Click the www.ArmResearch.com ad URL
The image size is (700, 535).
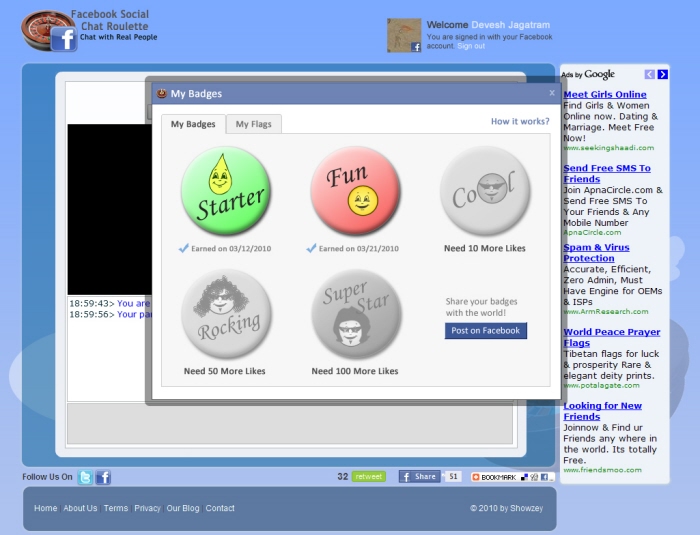606,312
